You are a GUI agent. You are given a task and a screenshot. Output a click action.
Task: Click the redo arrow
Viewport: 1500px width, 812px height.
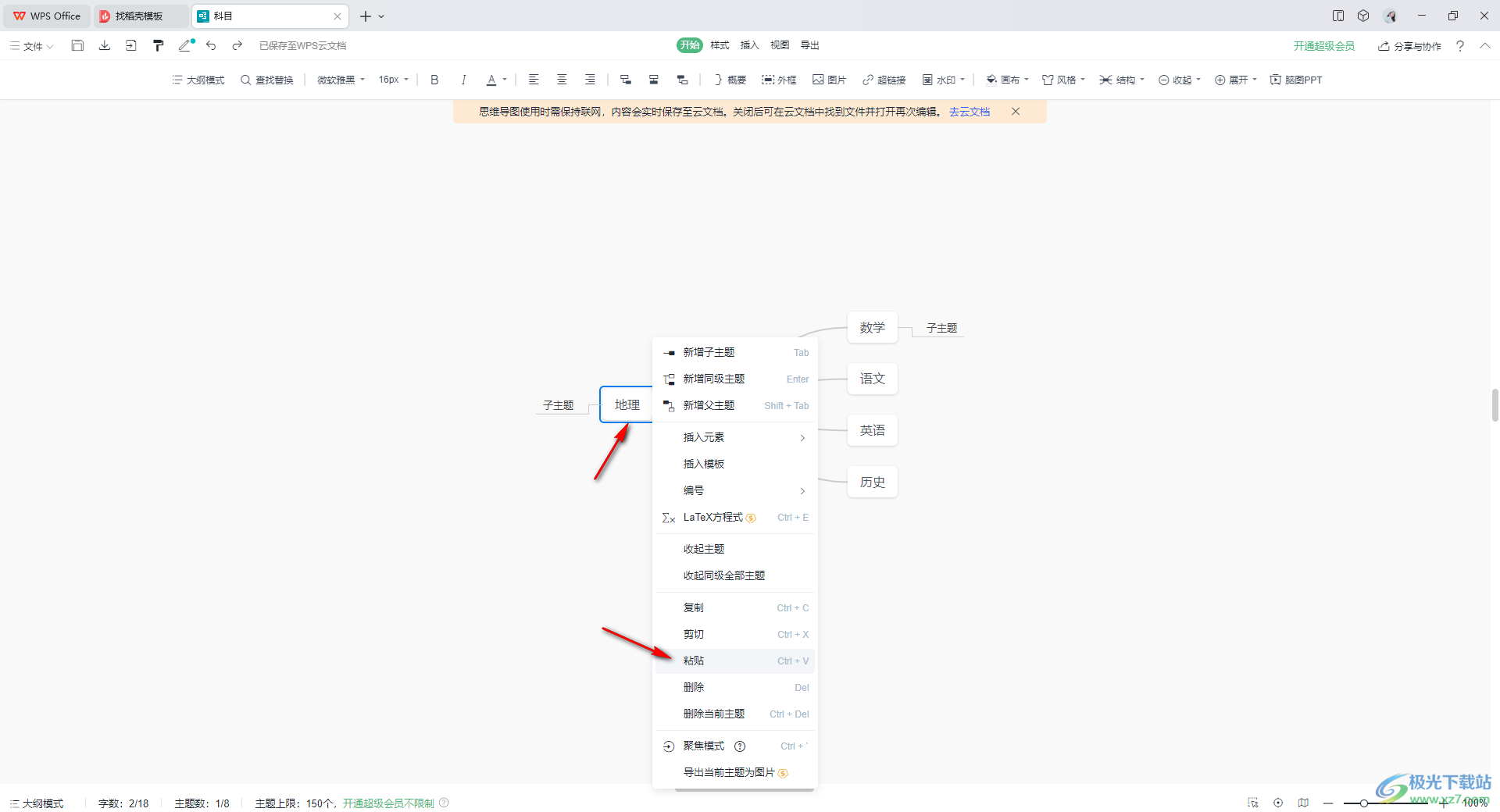point(237,46)
